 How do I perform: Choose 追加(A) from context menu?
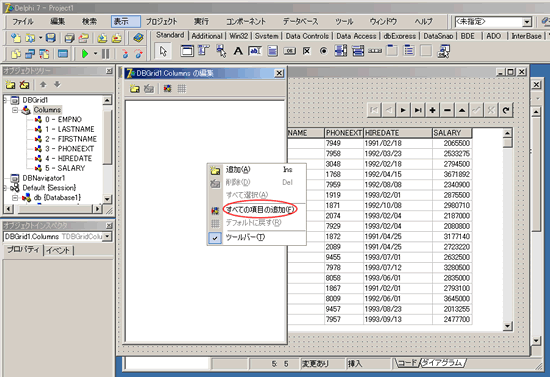257,170
